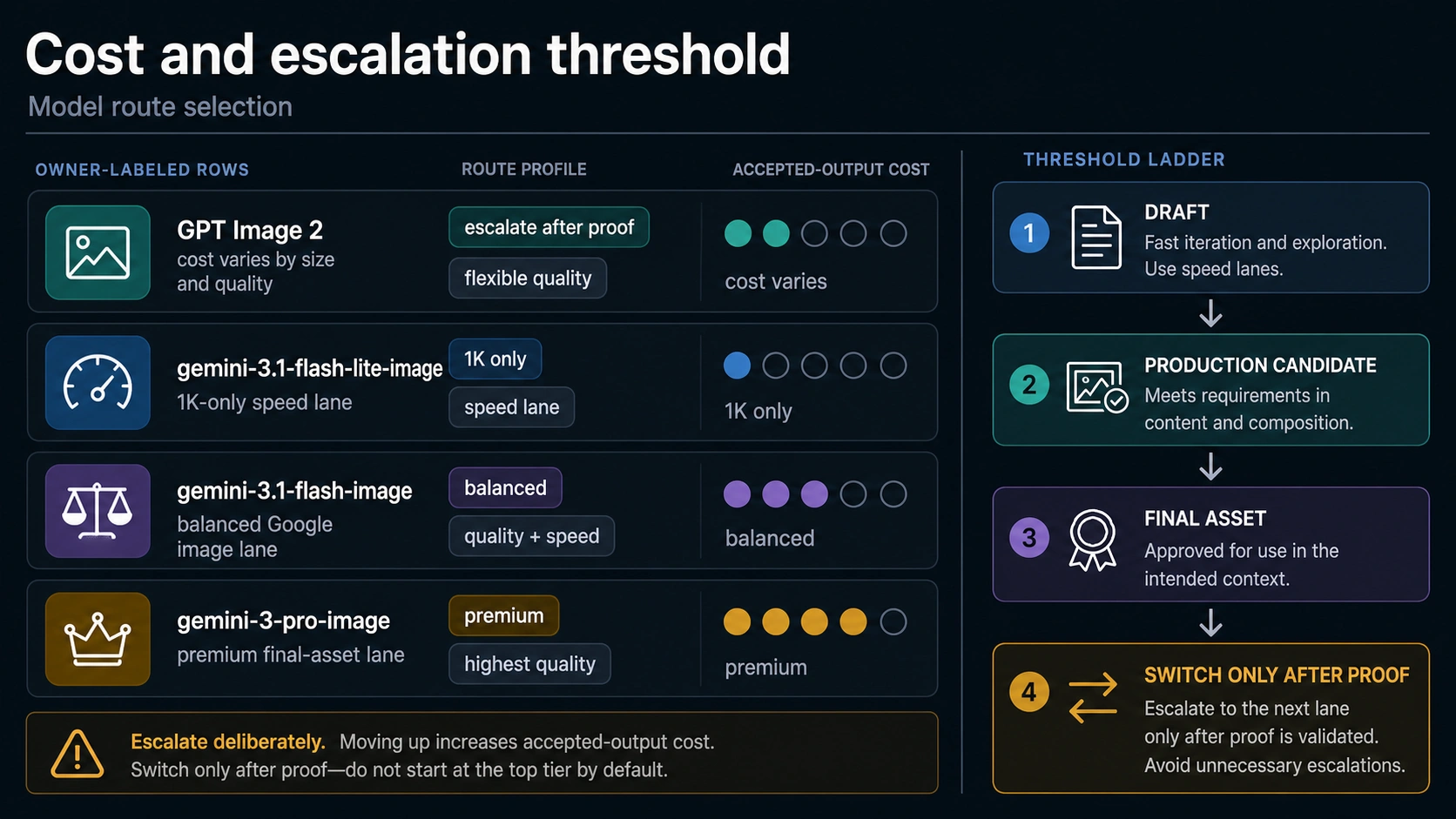Click the GPT Image 2 picture icon
This screenshot has width=1456, height=819.
click(x=98, y=252)
